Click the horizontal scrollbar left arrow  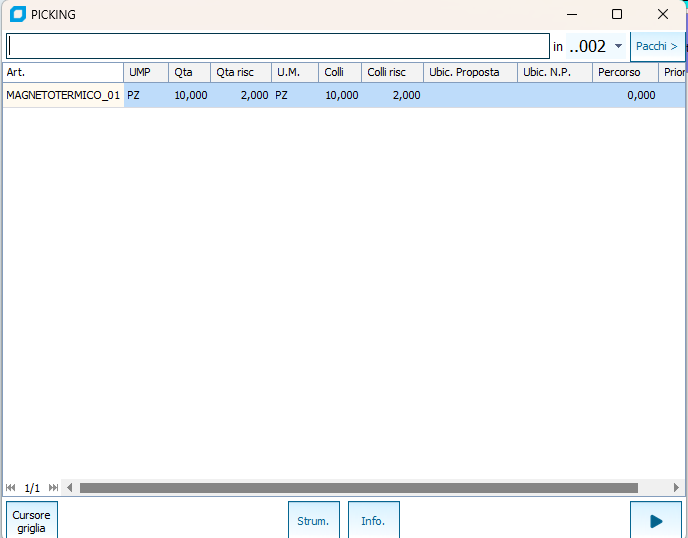(69, 488)
